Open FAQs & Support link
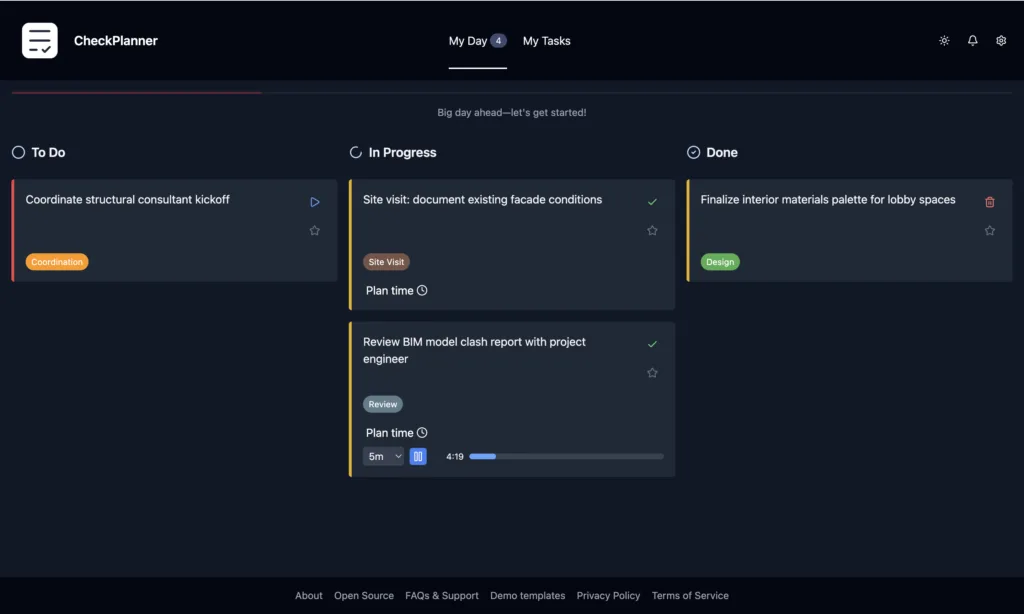1024x614 pixels. tap(442, 596)
